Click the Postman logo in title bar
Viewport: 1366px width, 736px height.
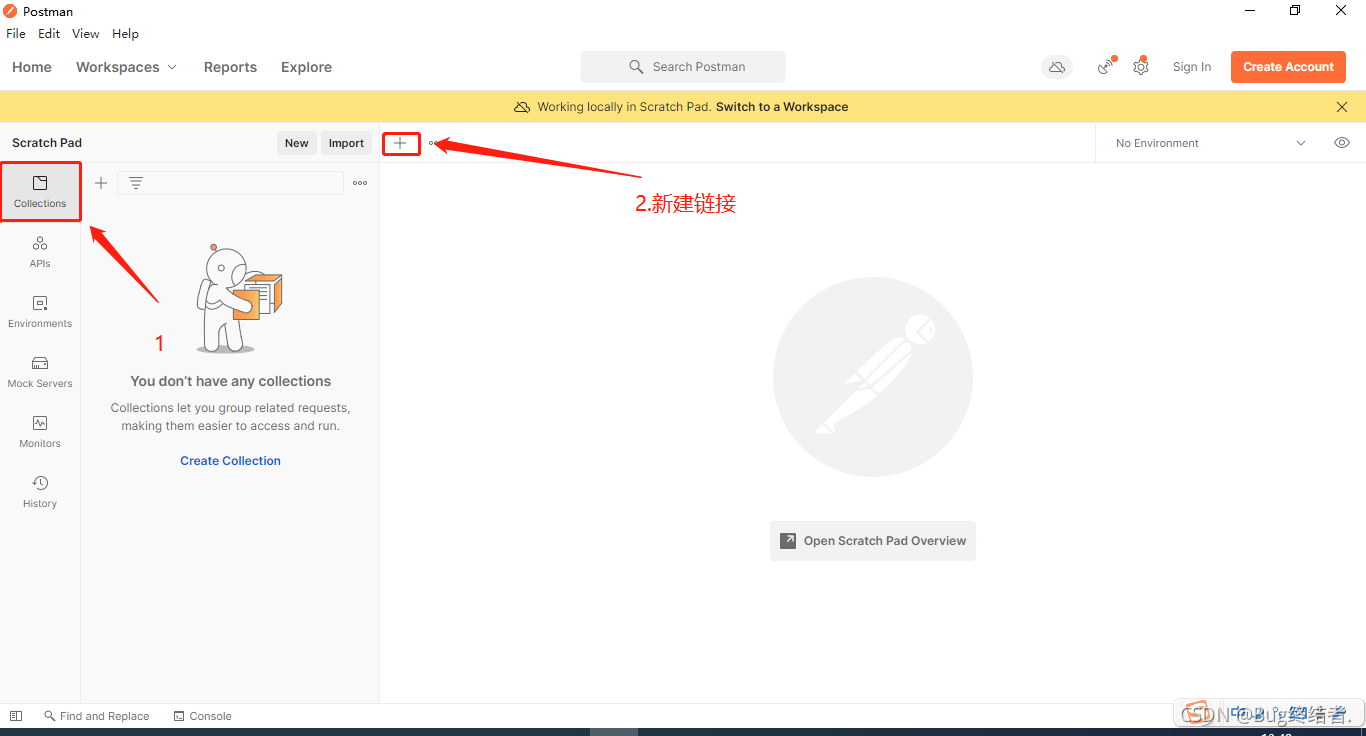[x=10, y=11]
